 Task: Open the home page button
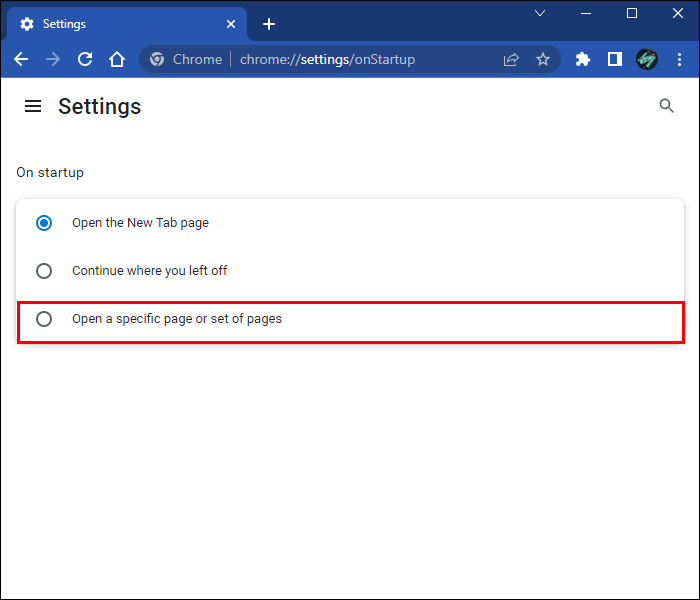[x=117, y=59]
